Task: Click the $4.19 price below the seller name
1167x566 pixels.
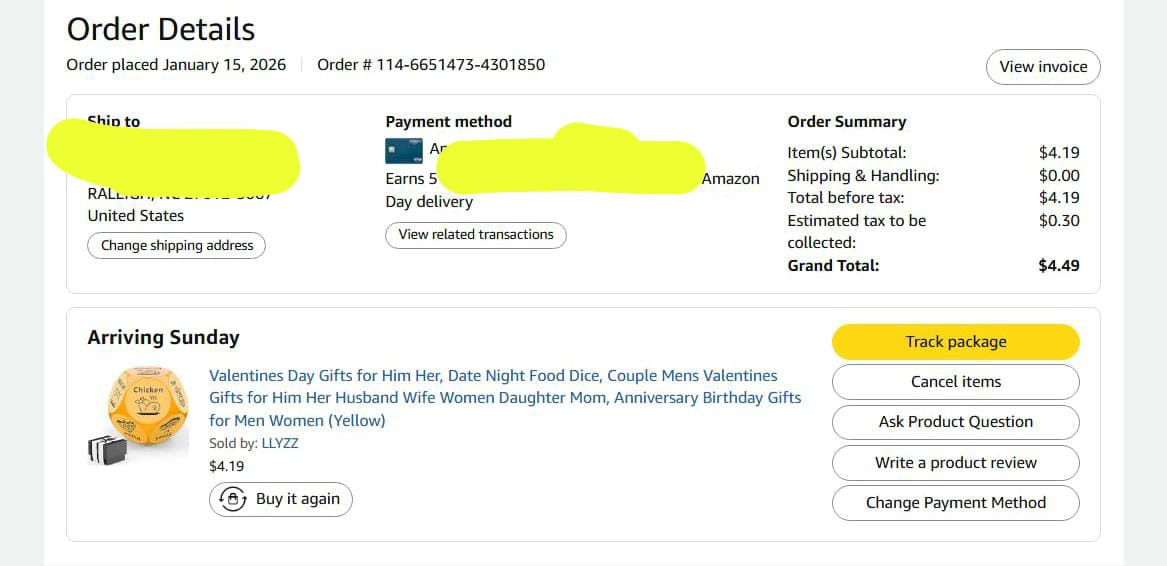Action: point(226,466)
